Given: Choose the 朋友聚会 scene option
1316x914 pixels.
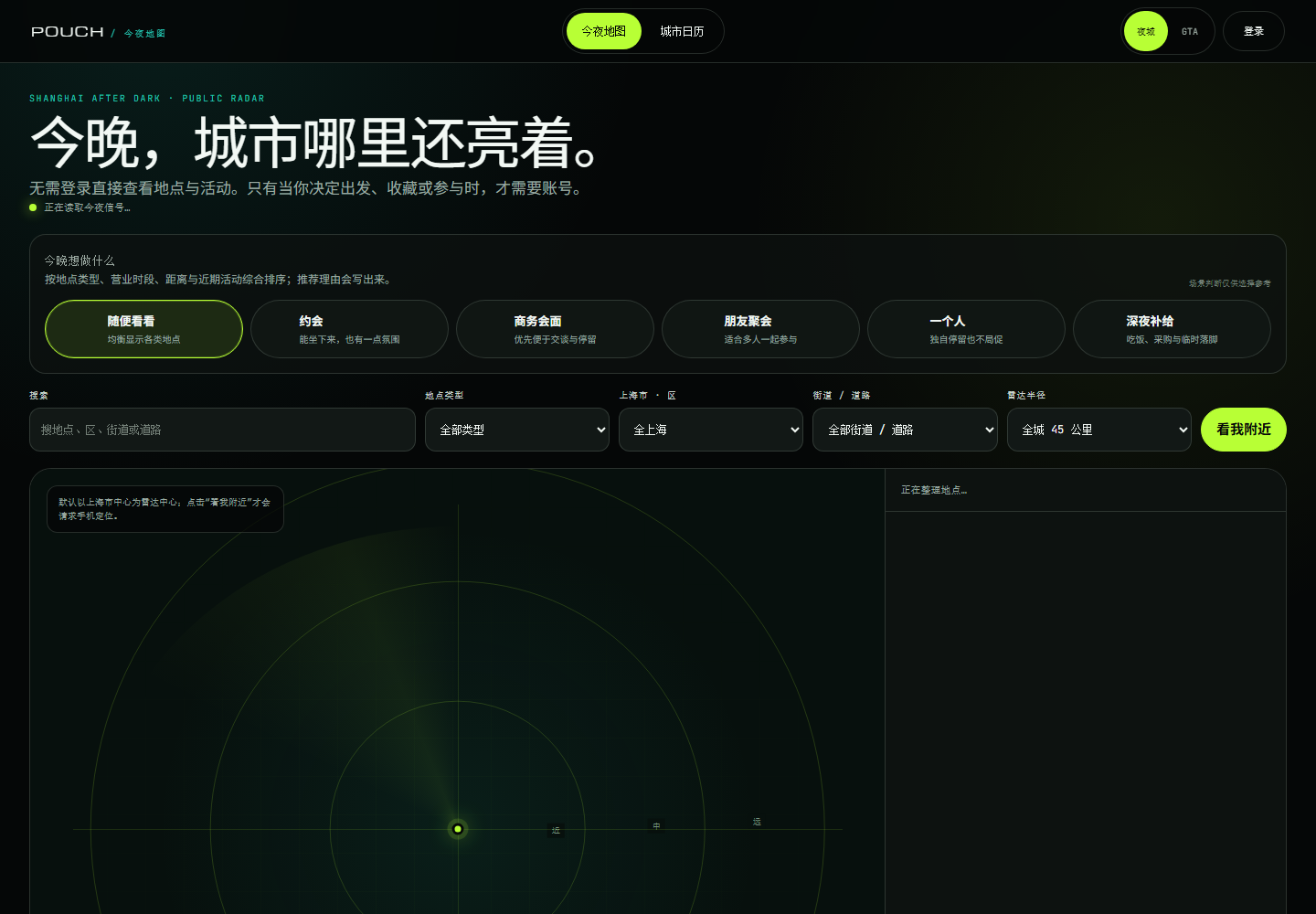Looking at the screenshot, I should tap(760, 329).
